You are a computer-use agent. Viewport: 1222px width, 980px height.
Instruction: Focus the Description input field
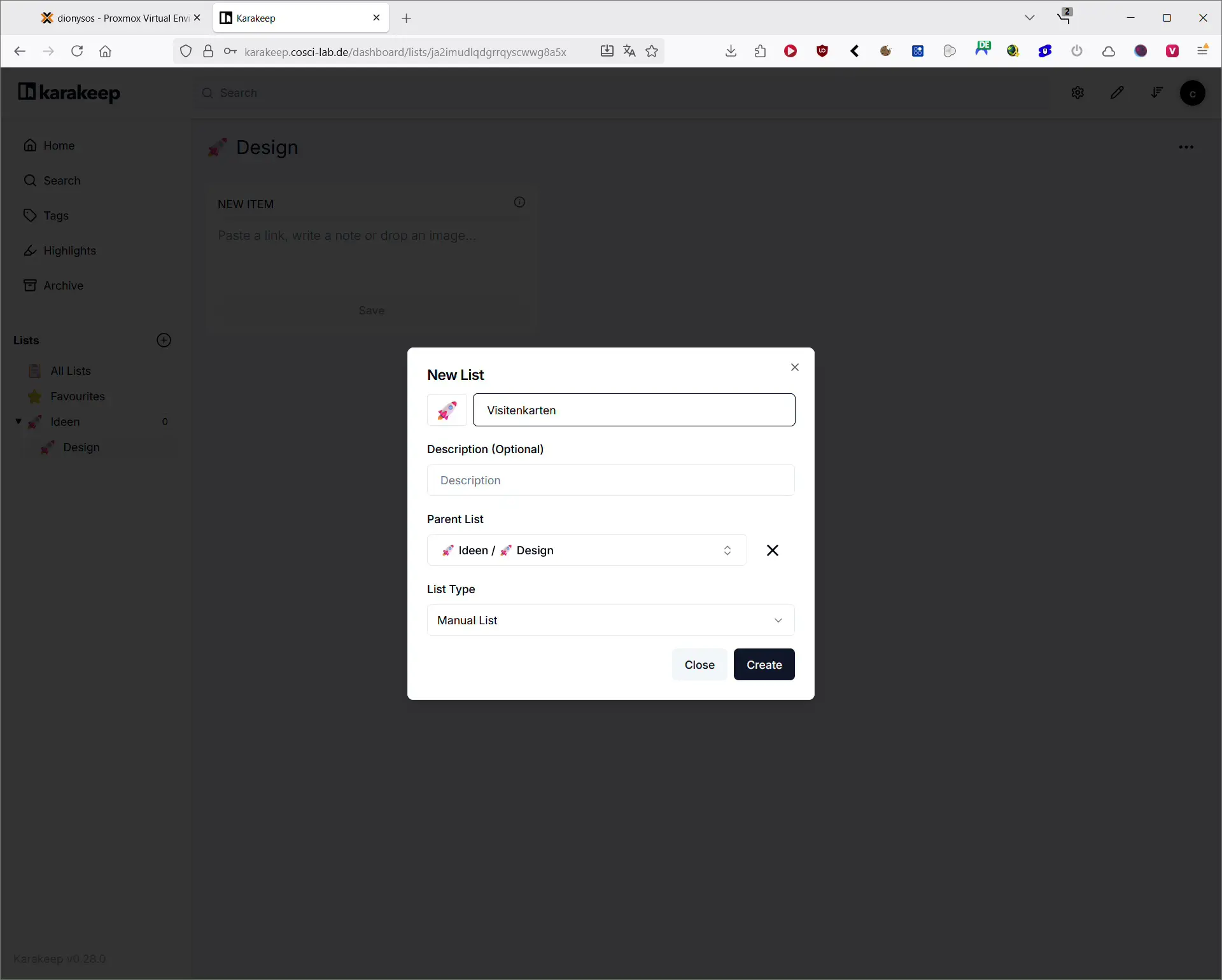coord(611,480)
